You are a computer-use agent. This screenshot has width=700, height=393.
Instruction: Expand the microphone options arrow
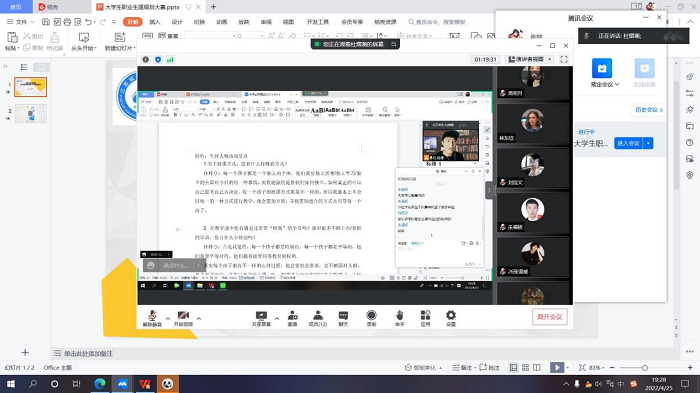coord(168,318)
